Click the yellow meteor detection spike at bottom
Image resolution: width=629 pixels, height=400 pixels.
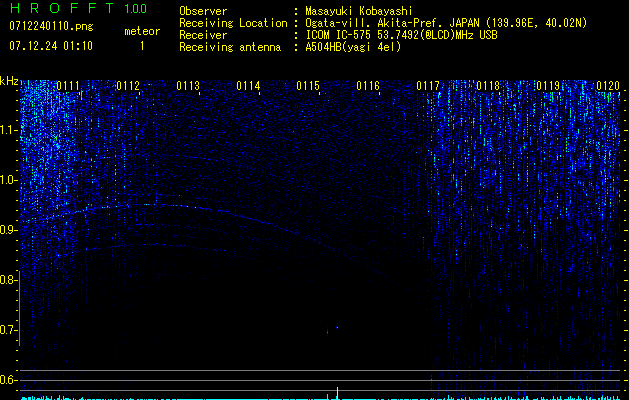(337, 393)
